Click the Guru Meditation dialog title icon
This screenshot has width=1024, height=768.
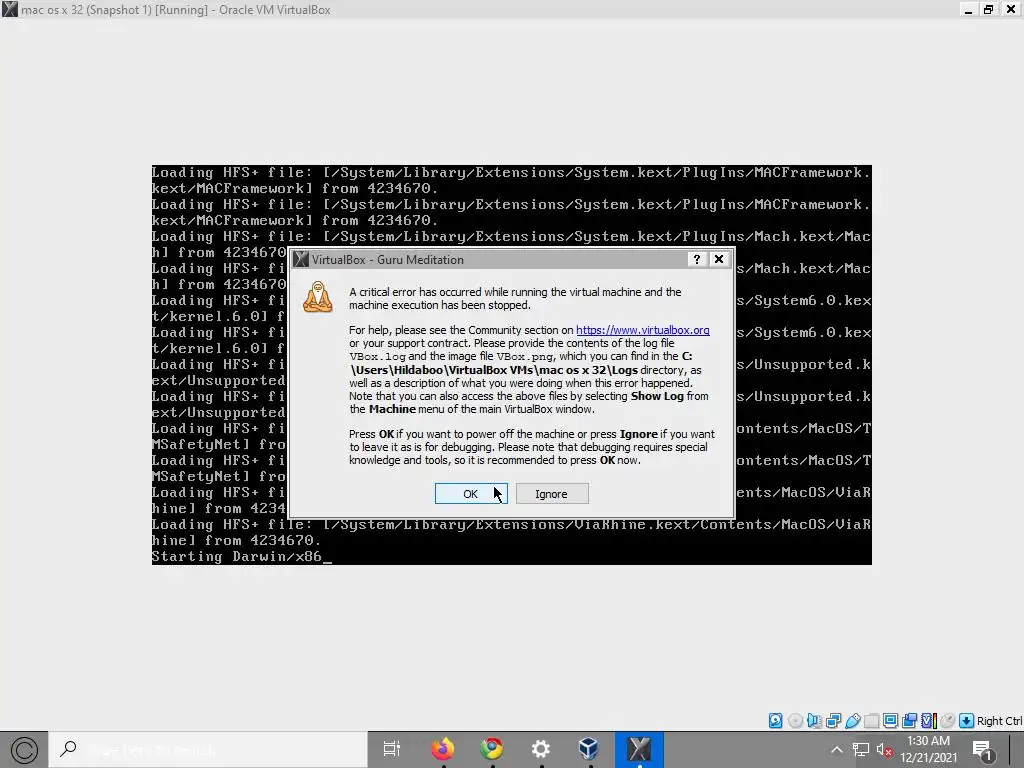300,259
